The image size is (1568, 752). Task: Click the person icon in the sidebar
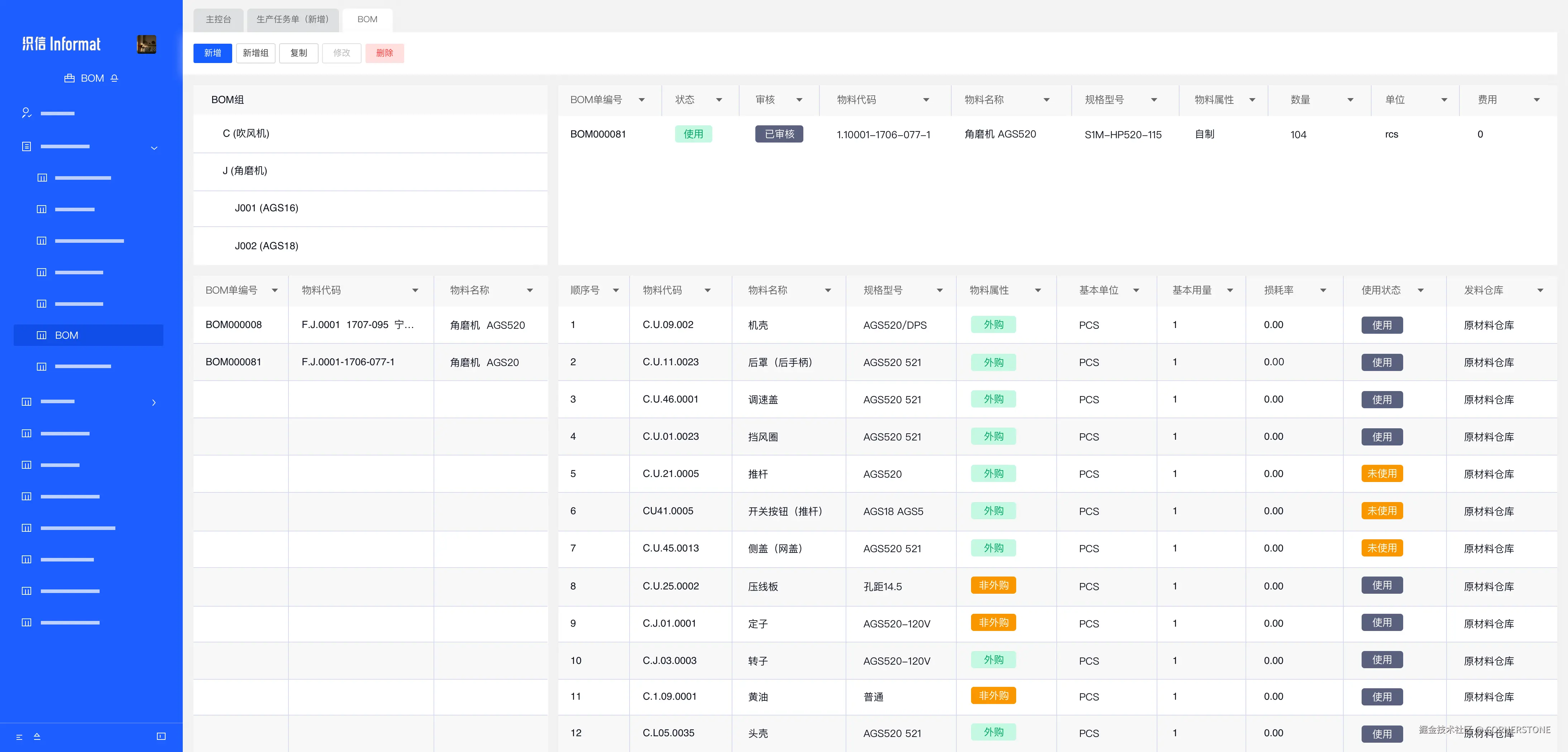point(26,113)
